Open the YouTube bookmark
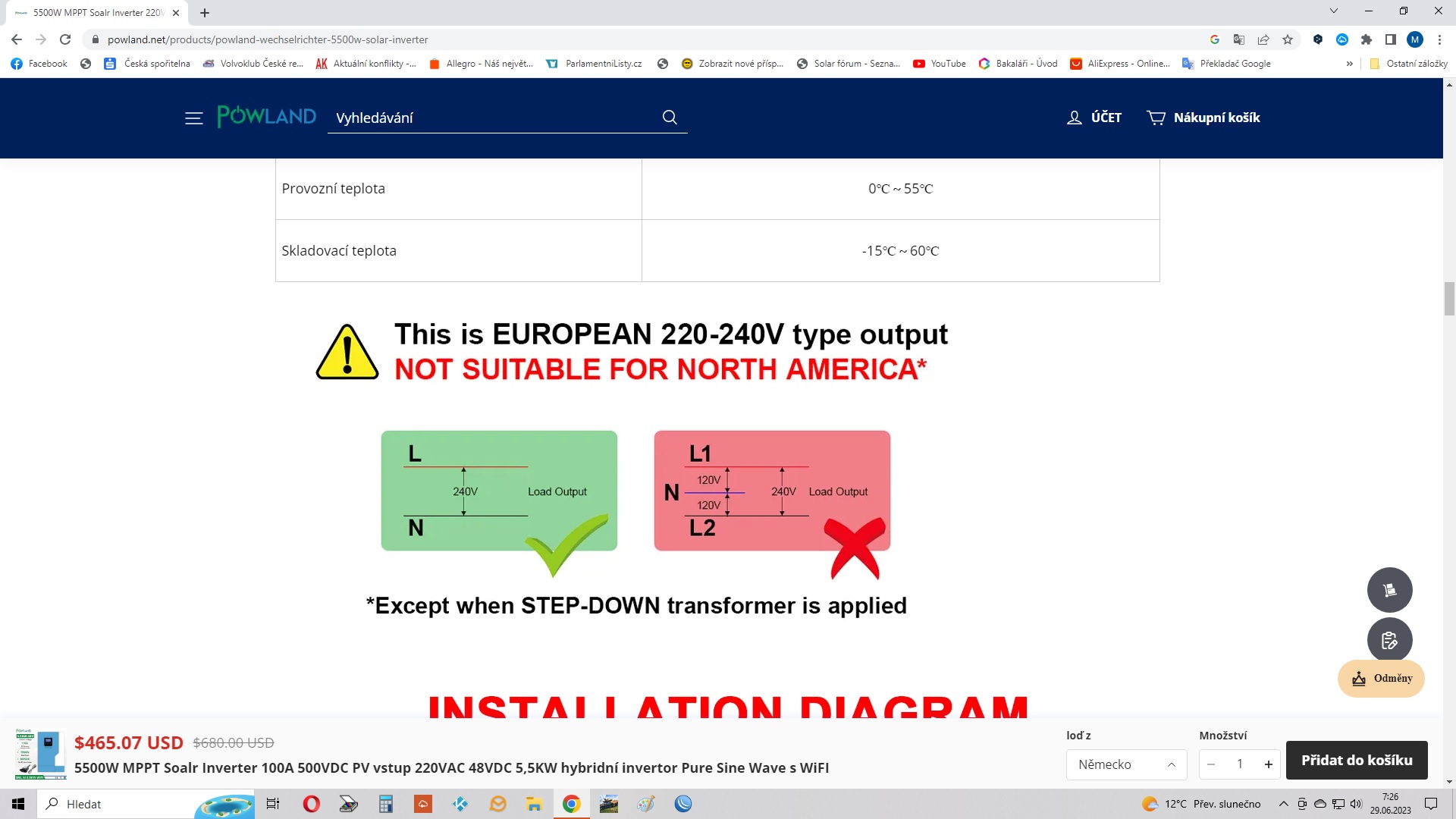This screenshot has height=819, width=1456. pos(940,64)
